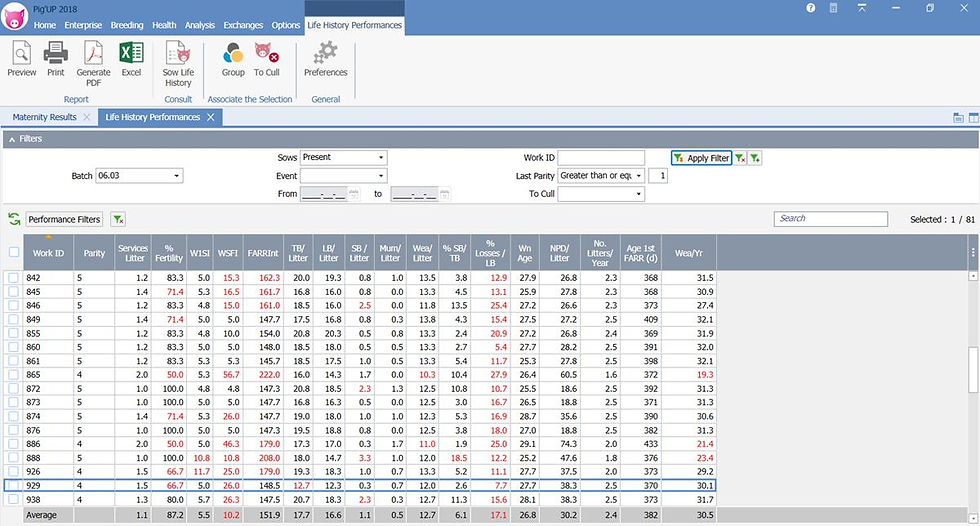Open the Health menu

[x=164, y=25]
